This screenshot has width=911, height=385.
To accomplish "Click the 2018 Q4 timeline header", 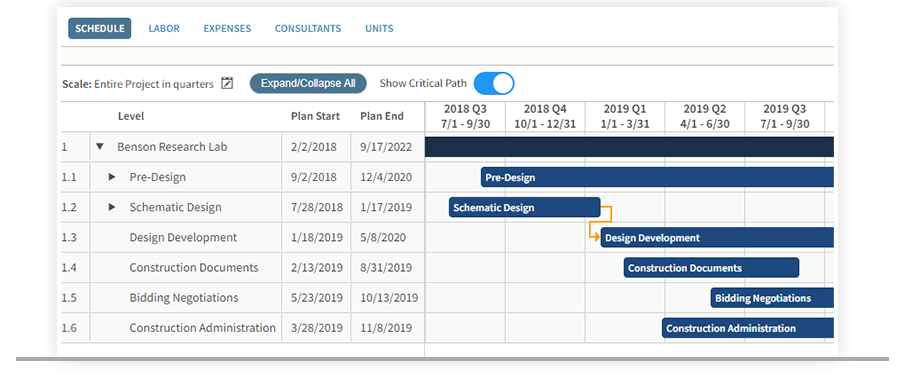I will point(545,117).
